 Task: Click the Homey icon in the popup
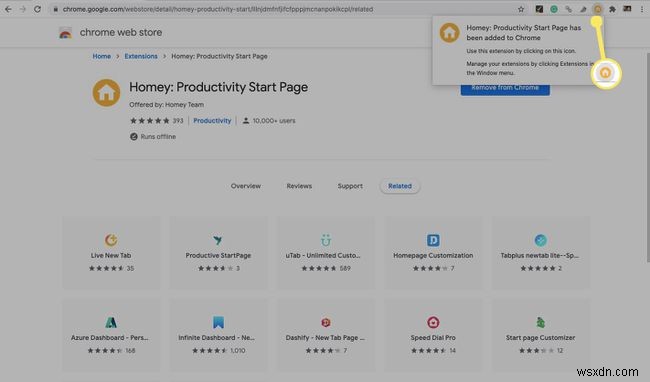(449, 33)
